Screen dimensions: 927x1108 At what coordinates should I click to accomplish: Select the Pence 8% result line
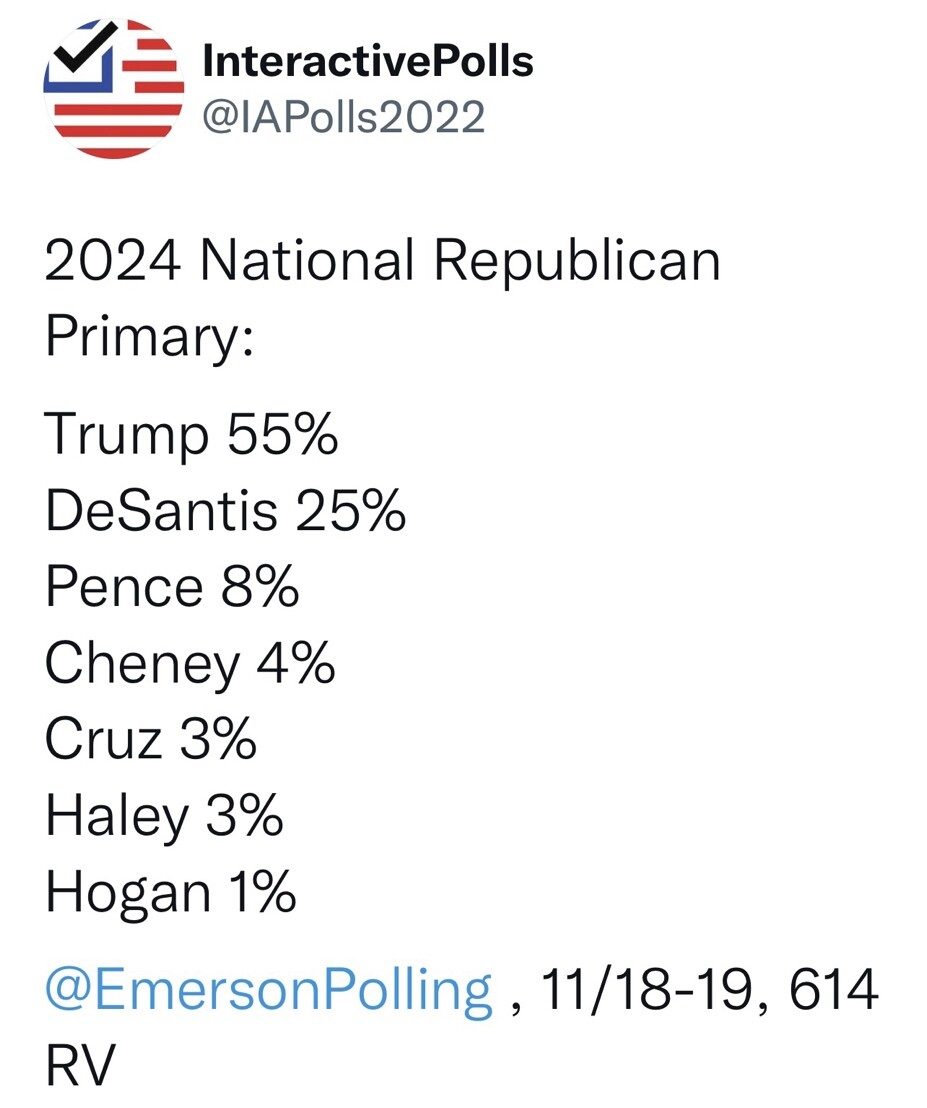172,587
